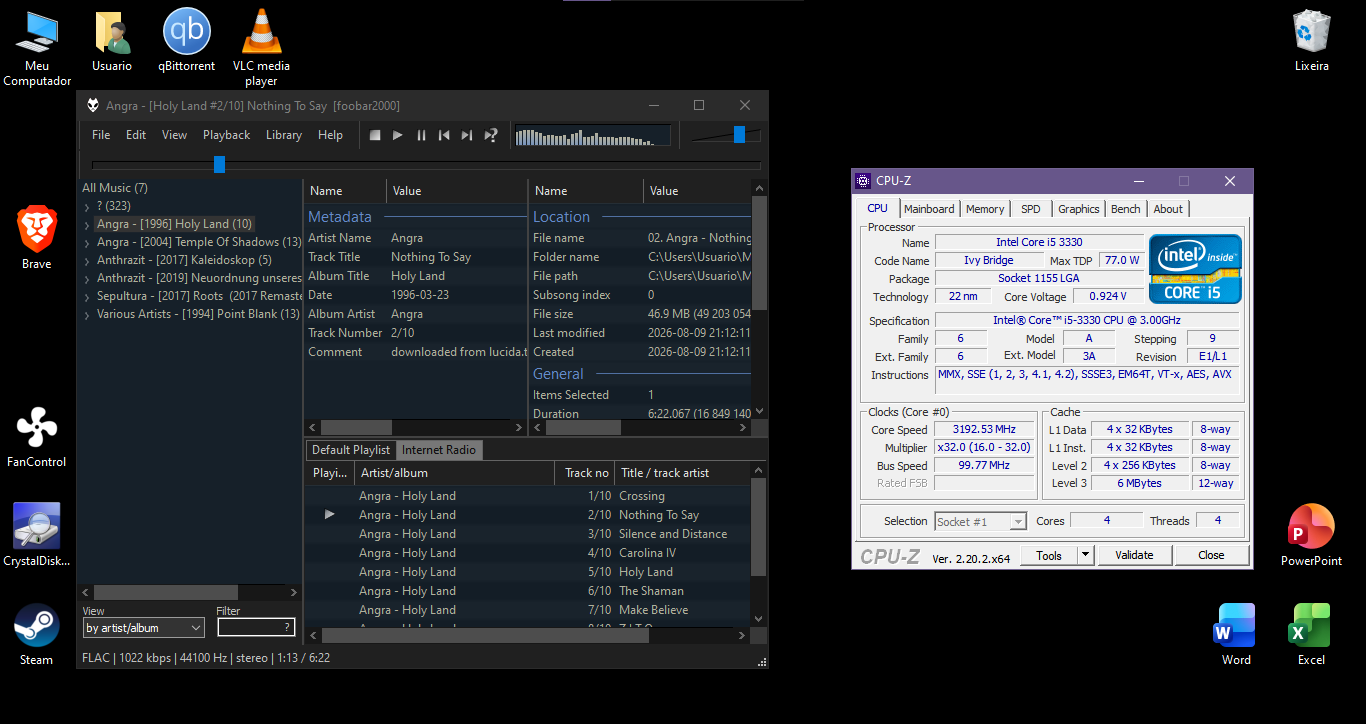Click the spectrum visualizer in foobar2000 toolbar
This screenshot has width=1366, height=724.
pos(593,135)
